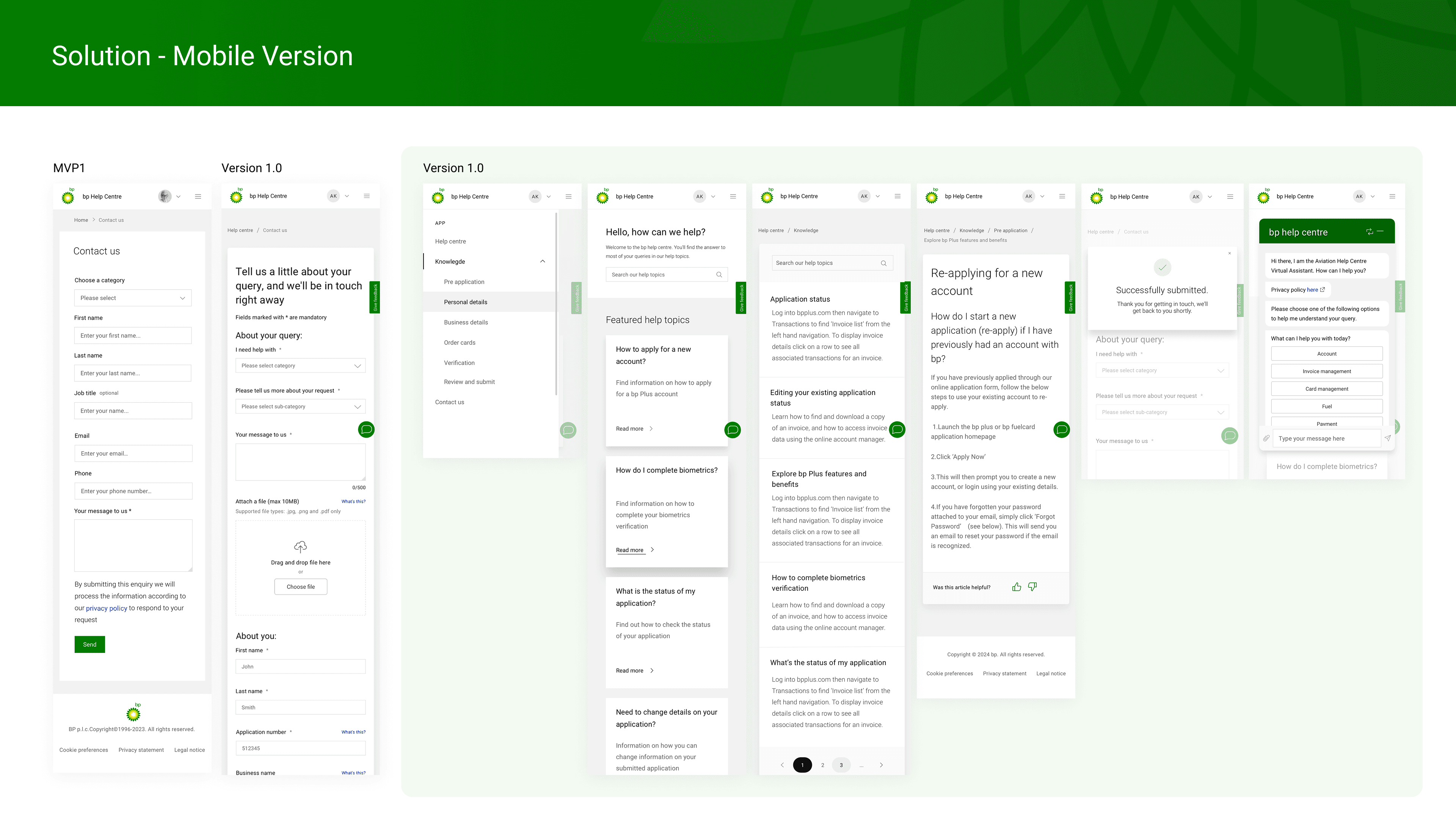The width and height of the screenshot is (1456, 819).
Task: Open the Choose a category dropdown
Action: tap(133, 298)
